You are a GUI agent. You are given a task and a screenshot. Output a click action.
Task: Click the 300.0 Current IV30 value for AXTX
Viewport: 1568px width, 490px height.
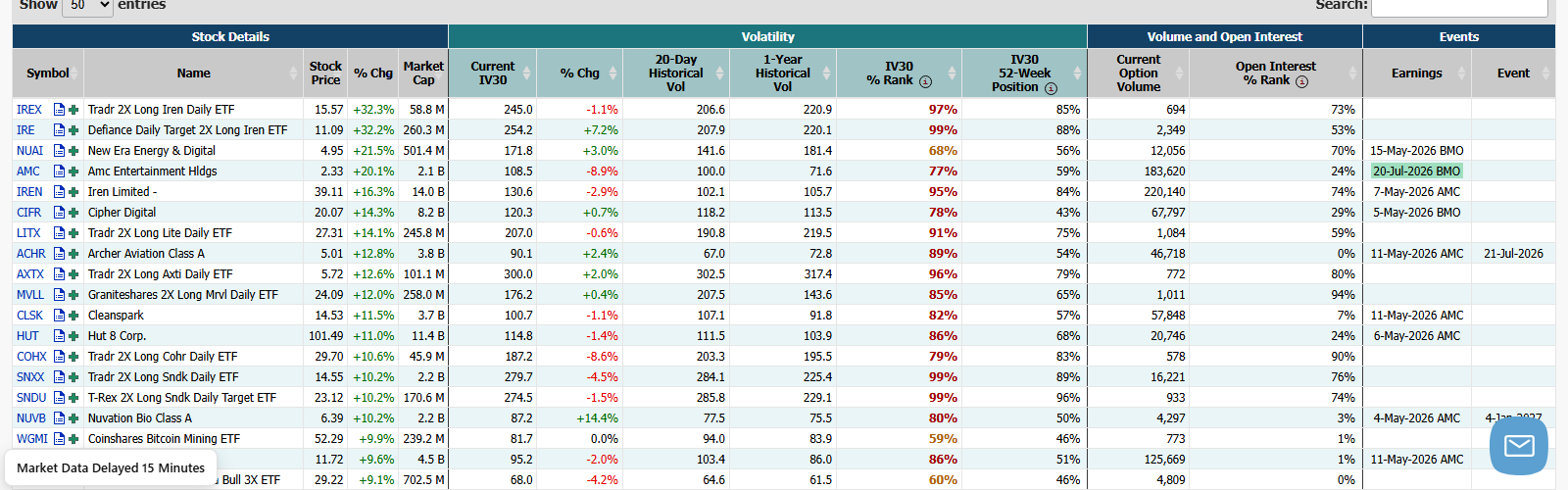[518, 274]
